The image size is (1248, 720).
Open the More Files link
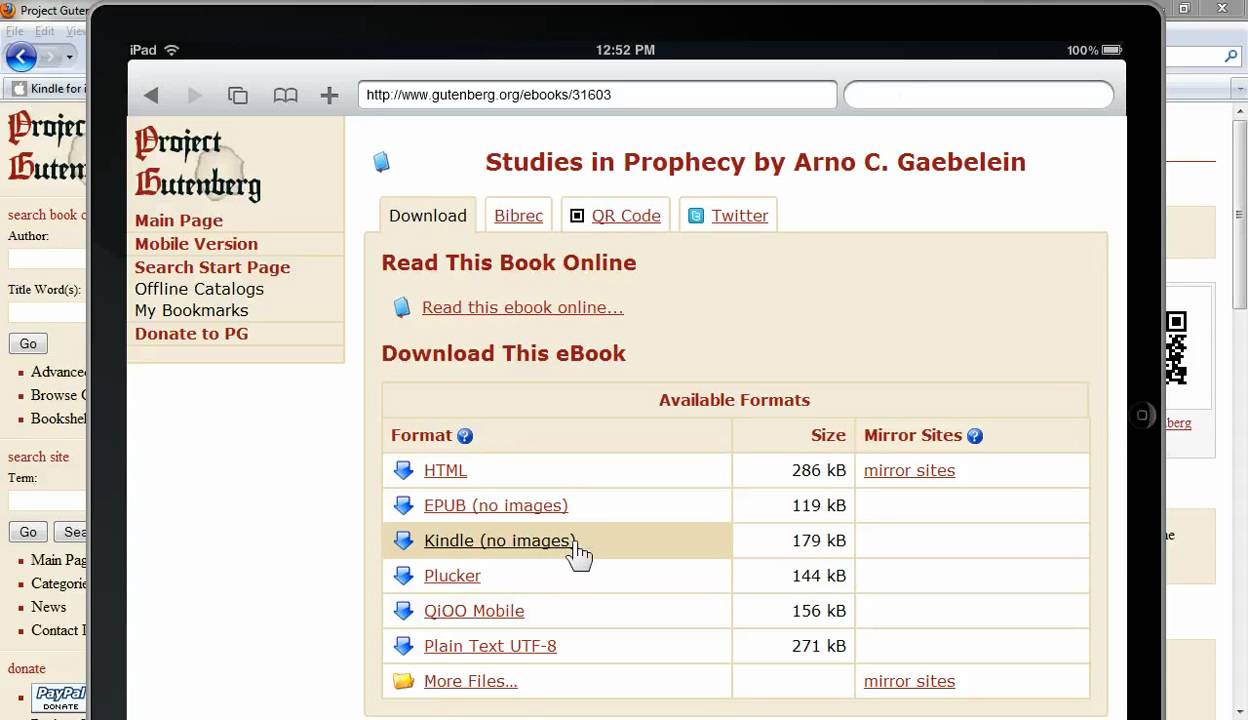470,681
